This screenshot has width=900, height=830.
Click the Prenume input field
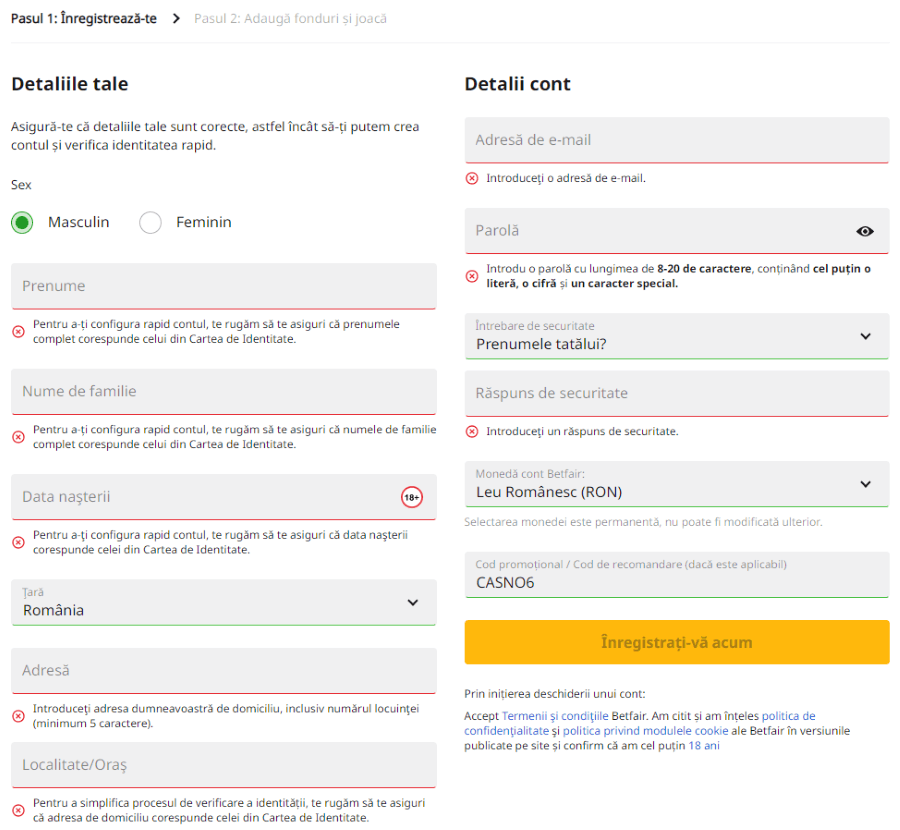tap(224, 286)
